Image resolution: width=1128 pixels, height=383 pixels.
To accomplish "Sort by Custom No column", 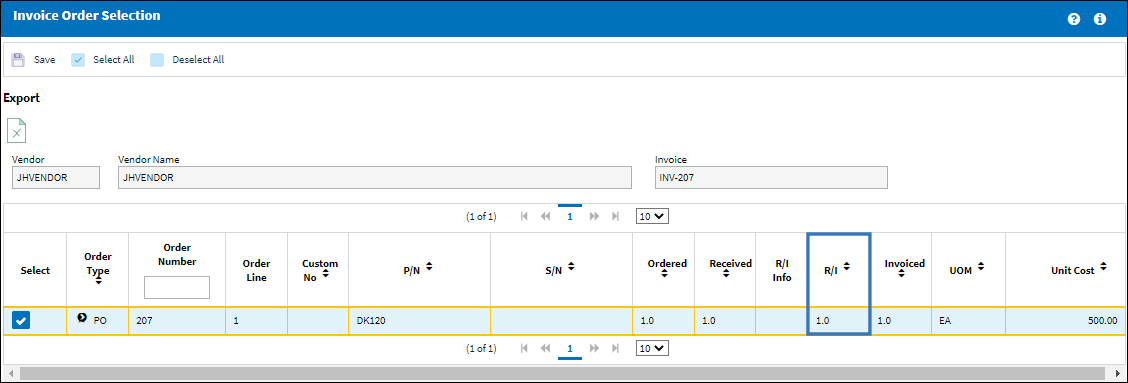I will 326,274.
